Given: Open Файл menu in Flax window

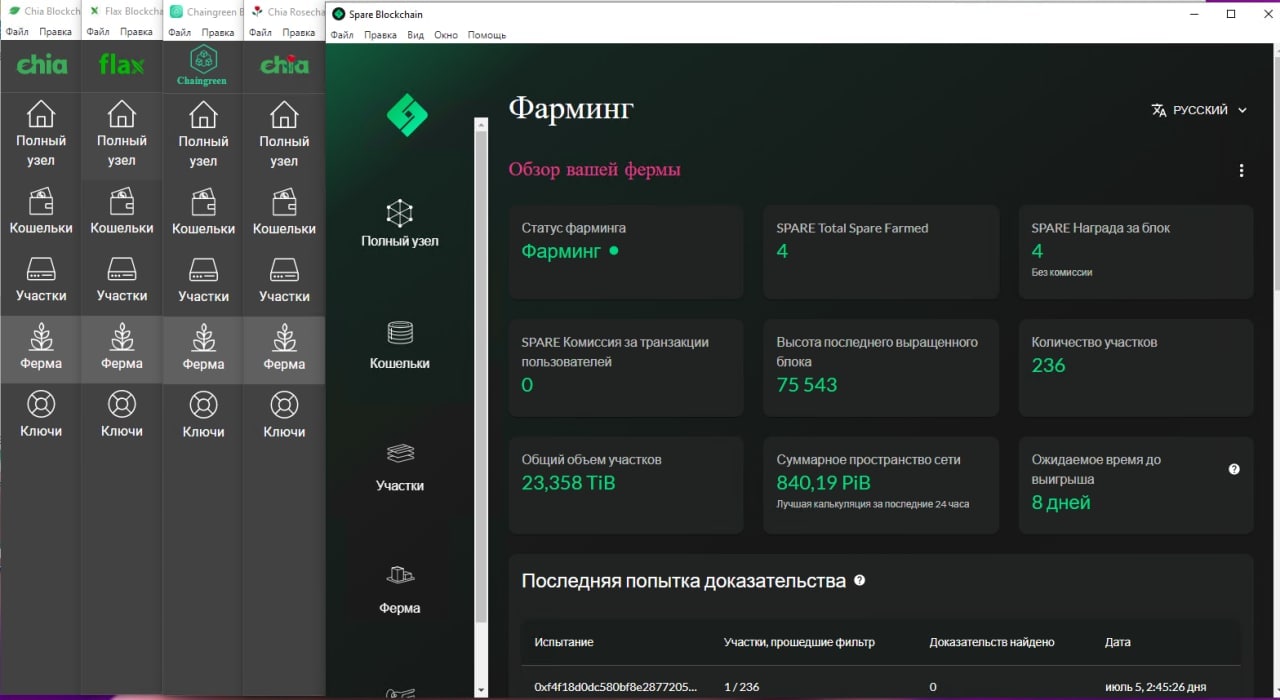Looking at the screenshot, I should (x=98, y=32).
